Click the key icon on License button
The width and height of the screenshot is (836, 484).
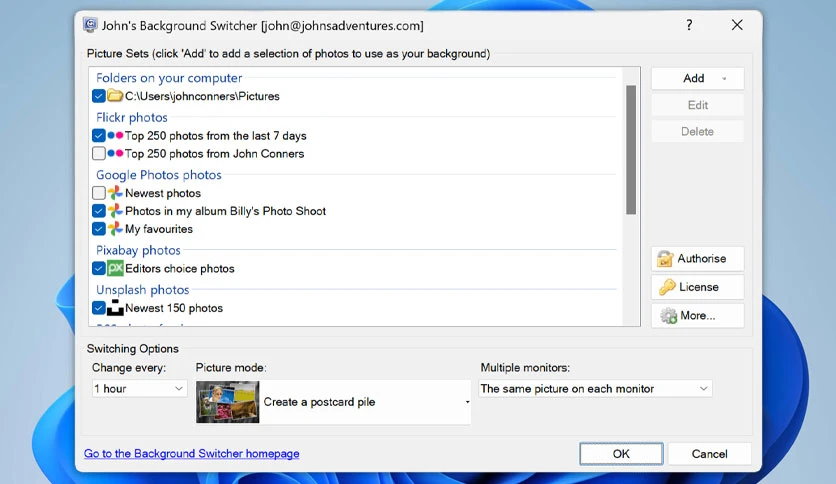667,287
